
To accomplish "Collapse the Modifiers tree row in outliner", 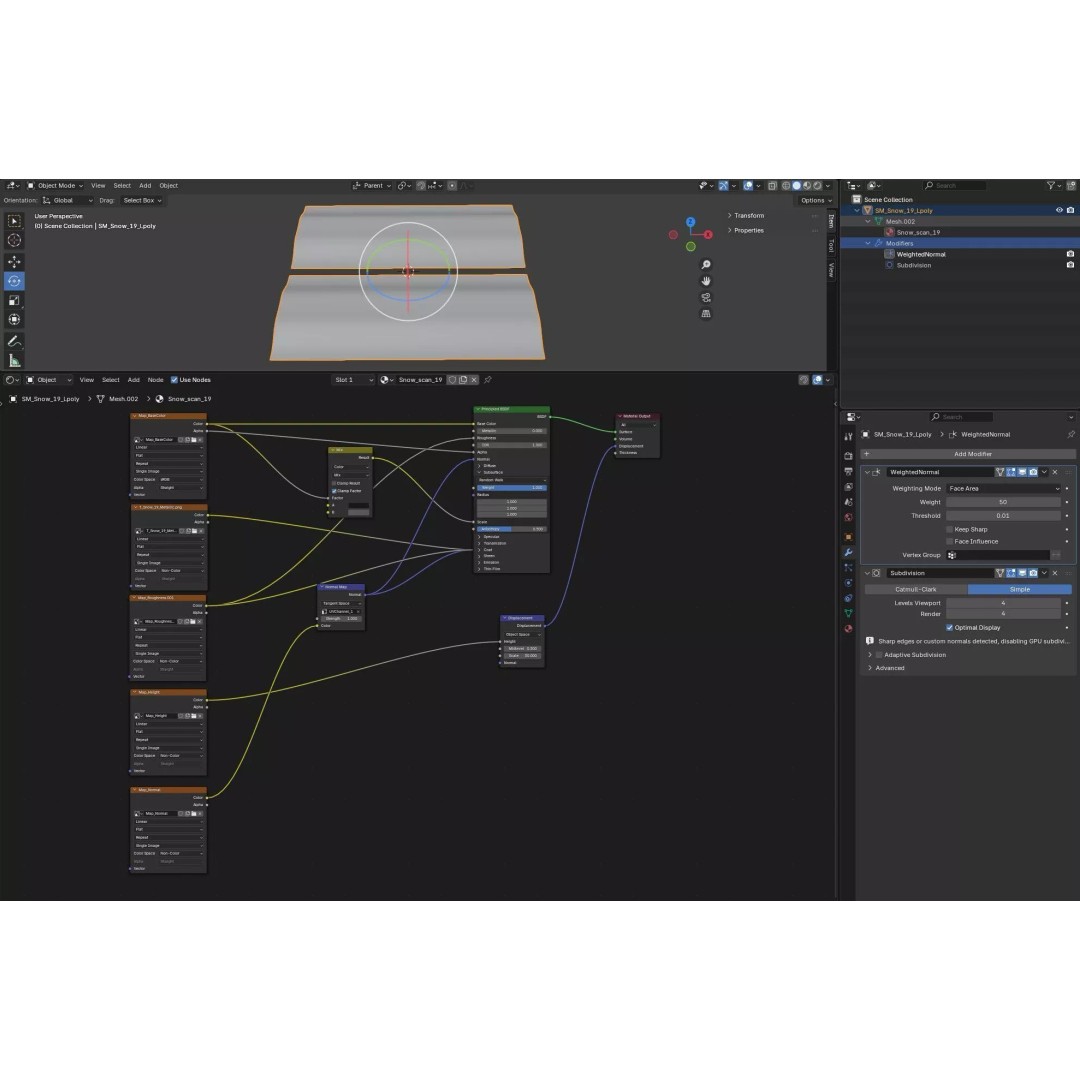I will pyautogui.click(x=868, y=243).
